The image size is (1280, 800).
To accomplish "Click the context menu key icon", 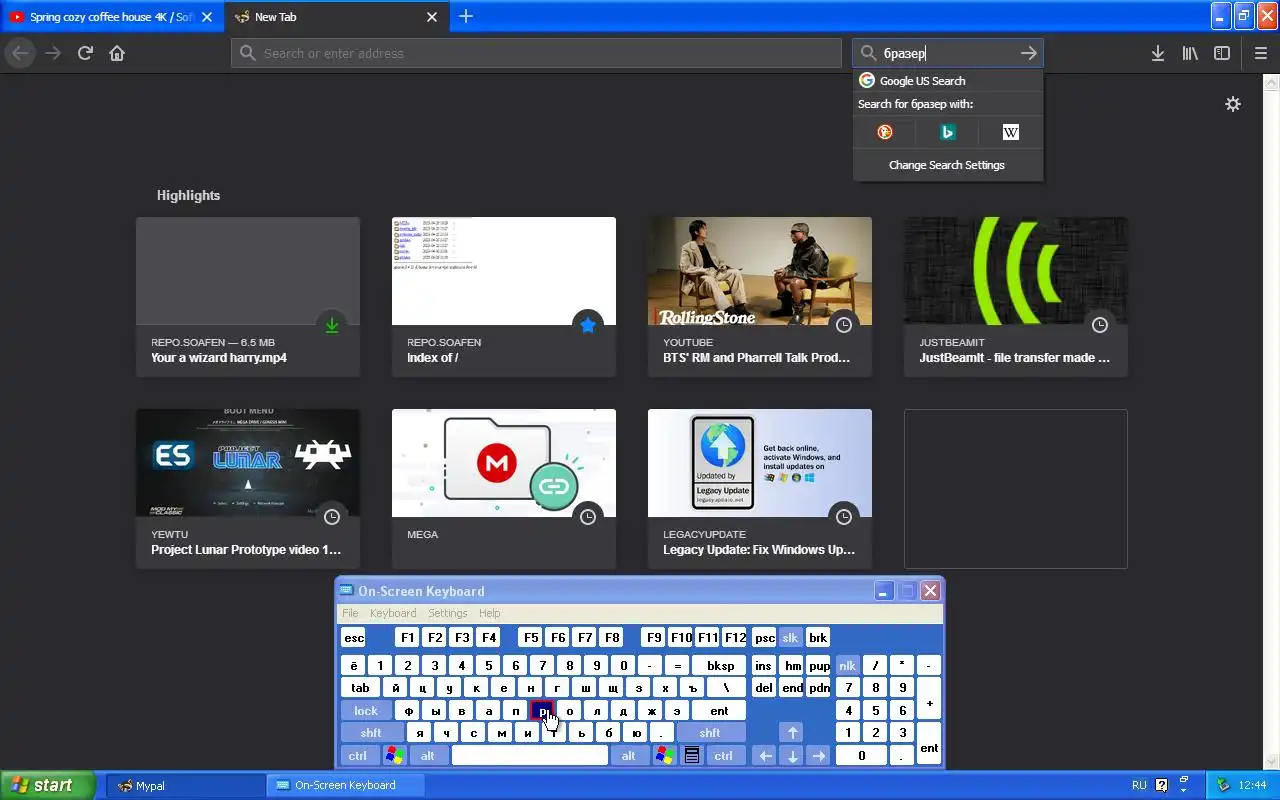I will pos(691,756).
